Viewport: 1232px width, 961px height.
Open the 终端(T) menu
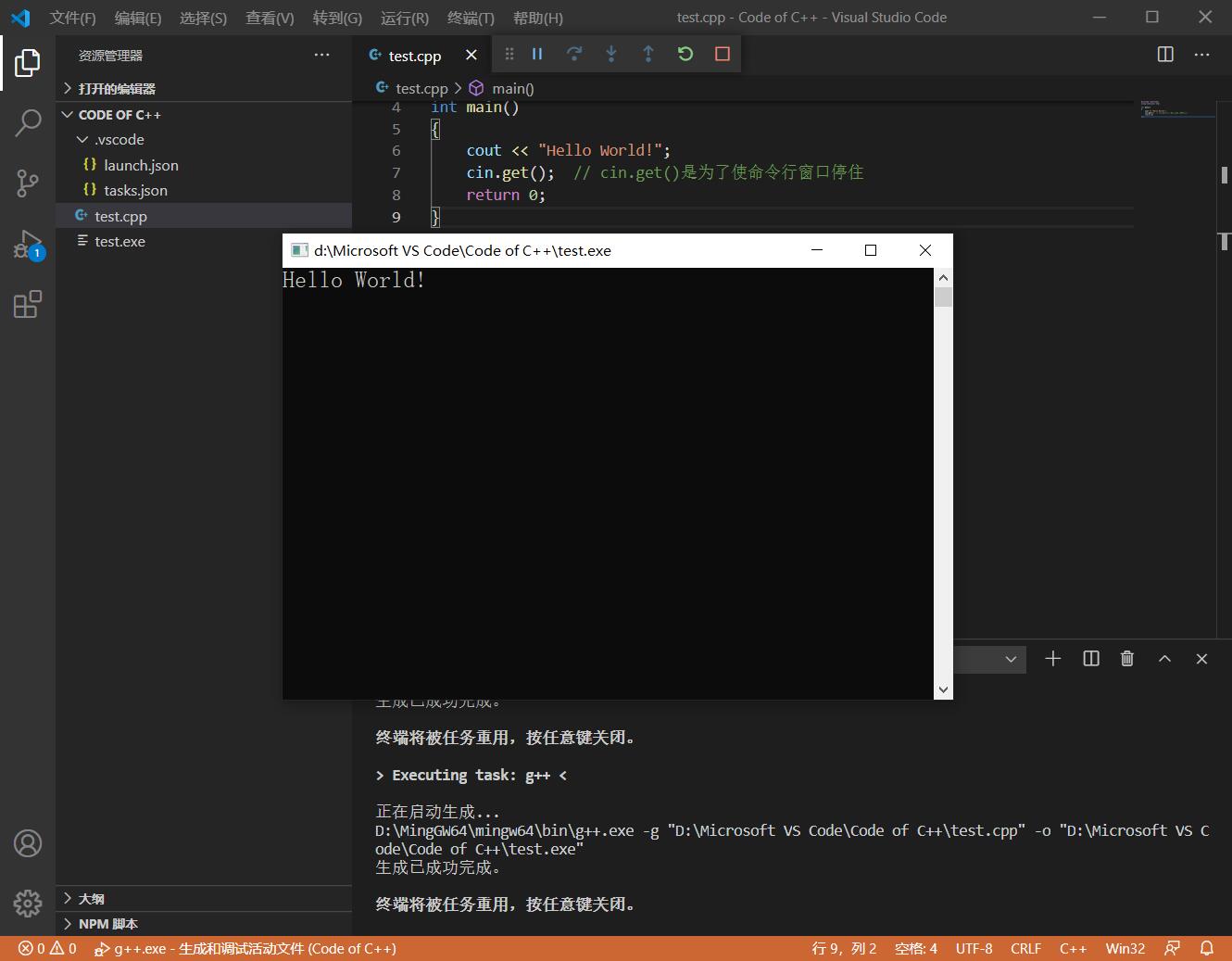point(471,18)
